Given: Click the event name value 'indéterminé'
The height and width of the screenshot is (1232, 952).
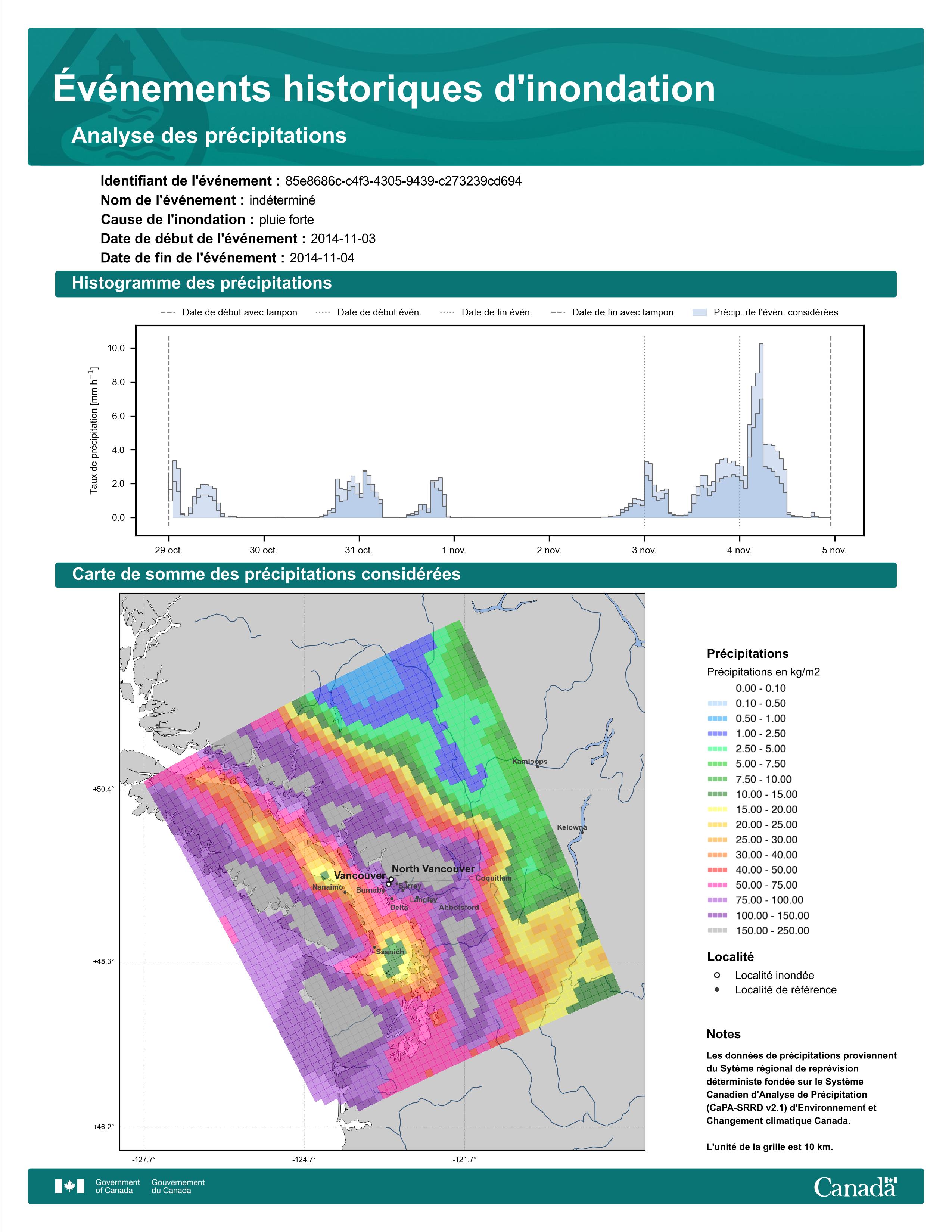Looking at the screenshot, I should click(x=283, y=200).
